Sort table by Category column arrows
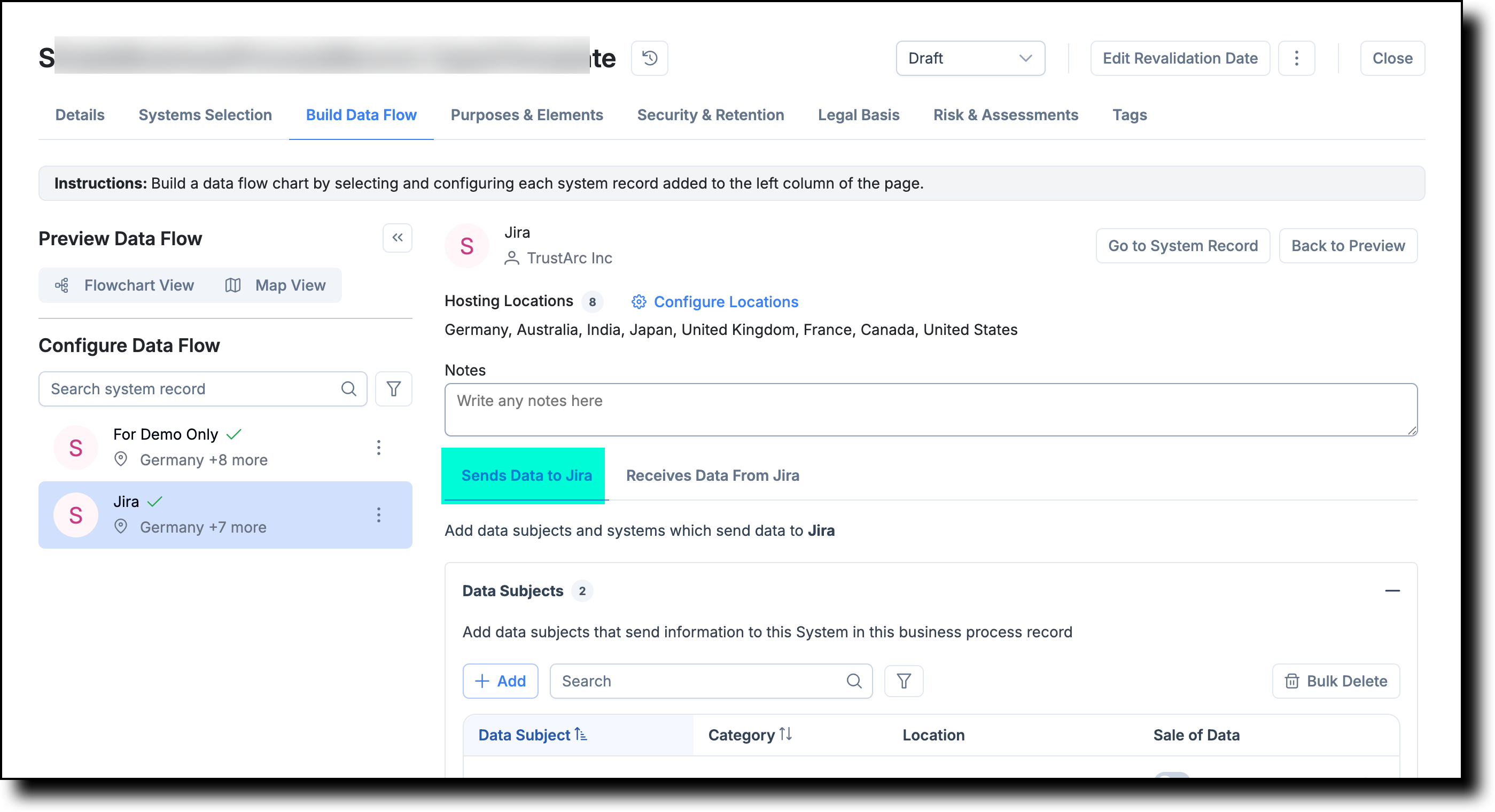The image size is (1495, 812). coord(786,734)
